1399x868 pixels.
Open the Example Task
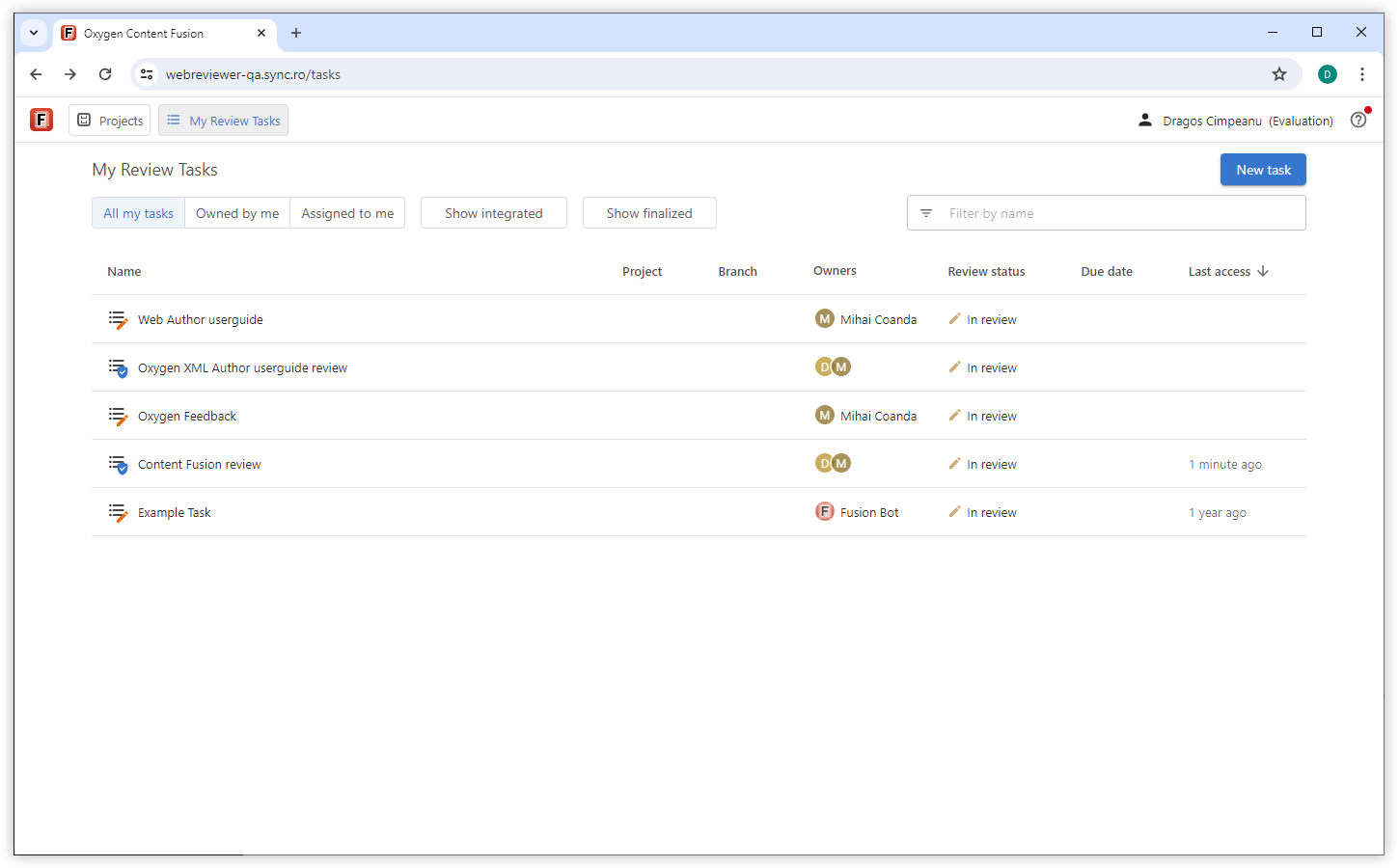pos(175,513)
